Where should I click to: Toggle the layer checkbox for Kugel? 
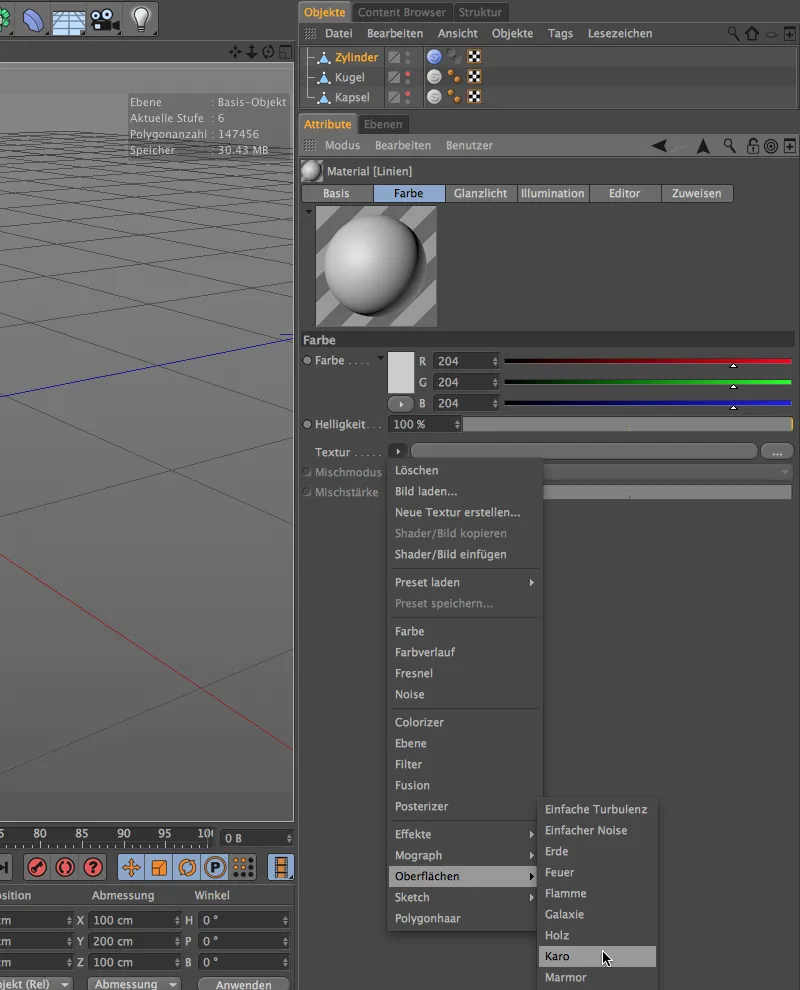point(394,77)
